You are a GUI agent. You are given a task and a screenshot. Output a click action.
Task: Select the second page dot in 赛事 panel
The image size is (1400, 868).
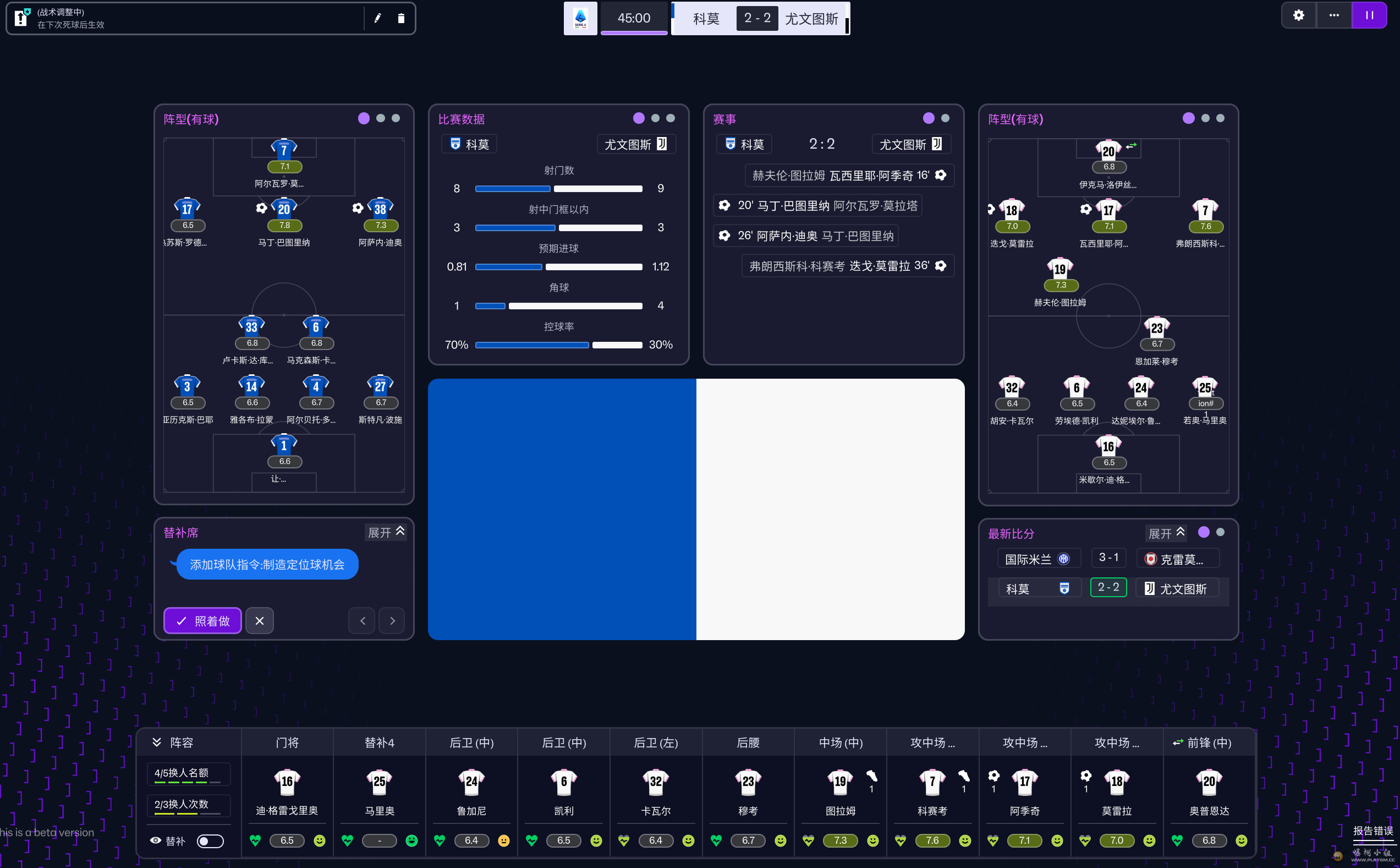(945, 118)
